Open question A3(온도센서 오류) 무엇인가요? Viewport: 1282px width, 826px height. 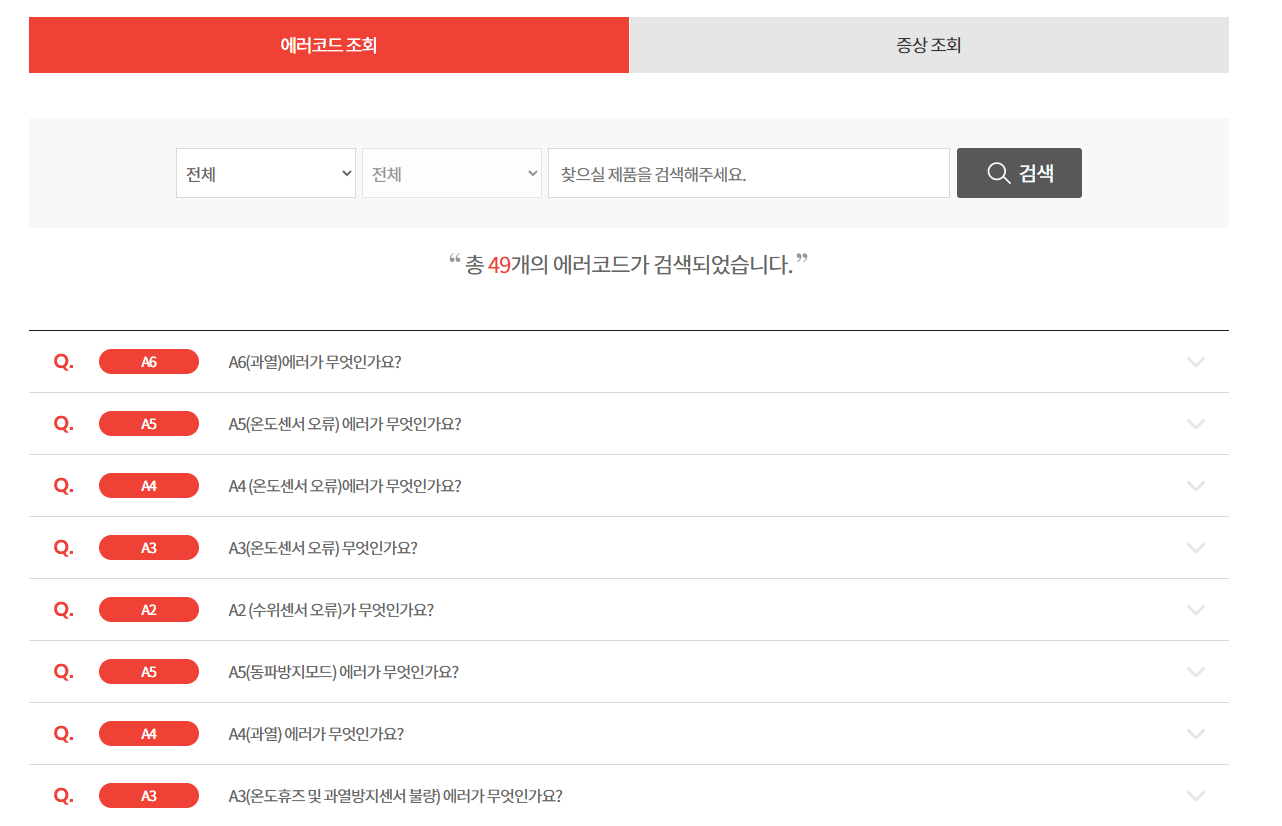(x=323, y=548)
